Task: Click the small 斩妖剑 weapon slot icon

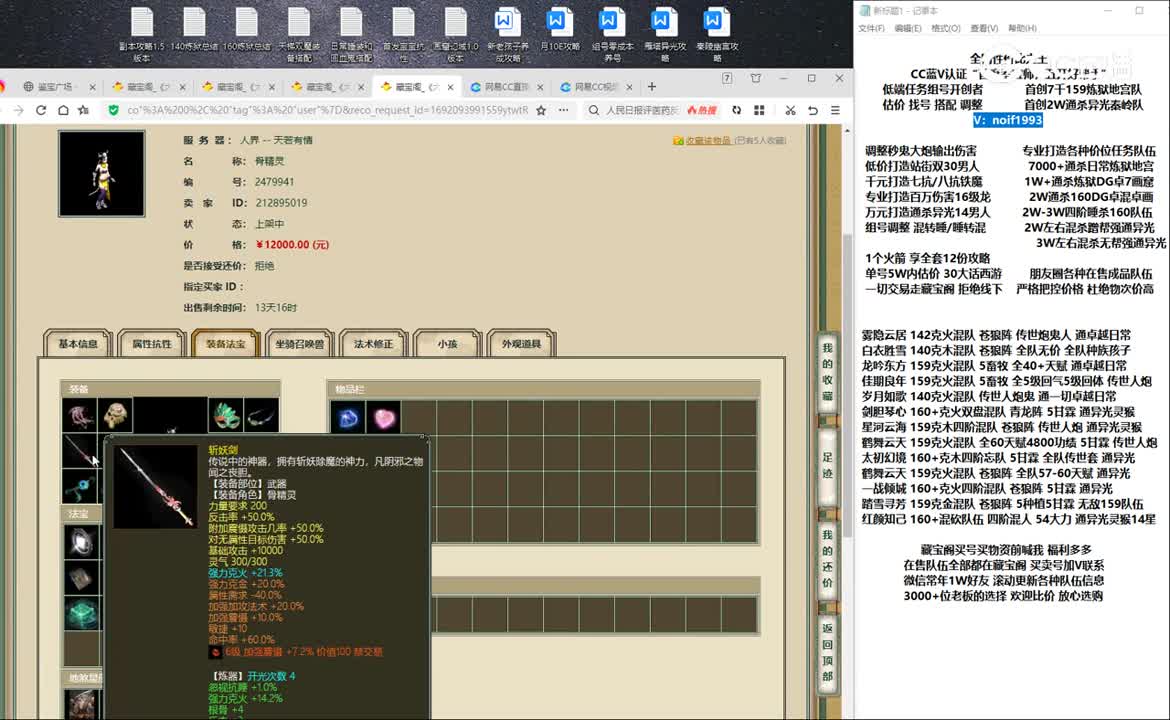Action: [79, 451]
